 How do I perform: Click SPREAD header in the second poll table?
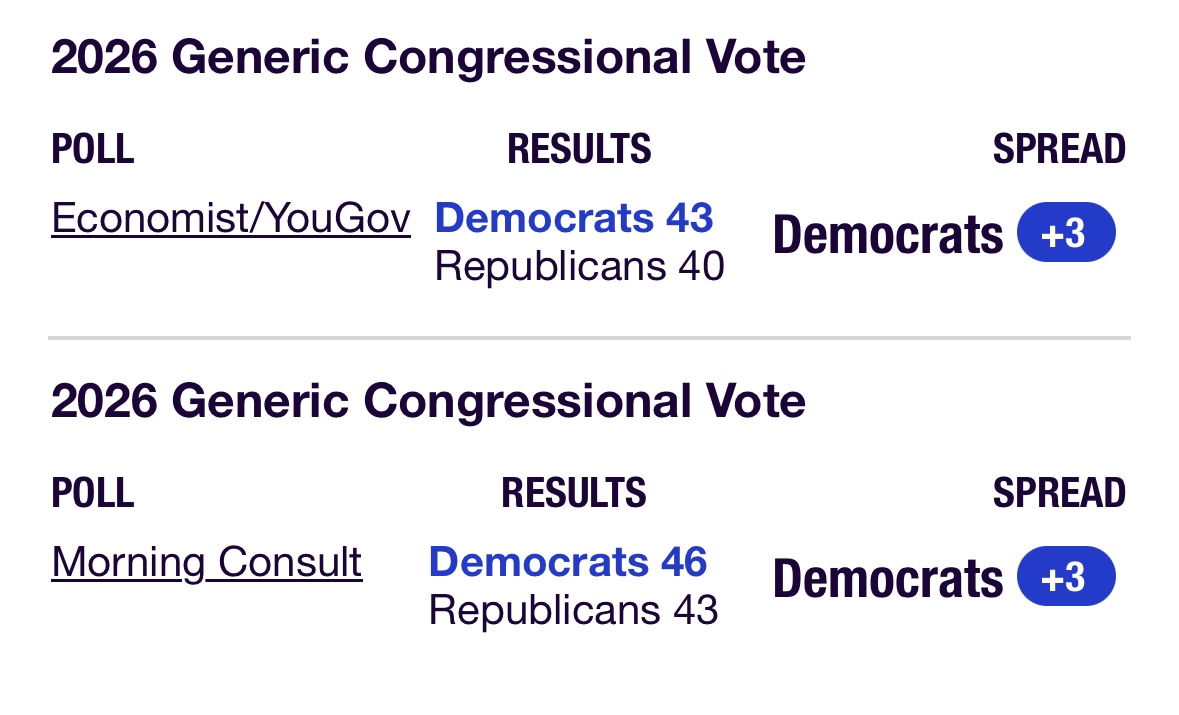pyautogui.click(x=1059, y=493)
